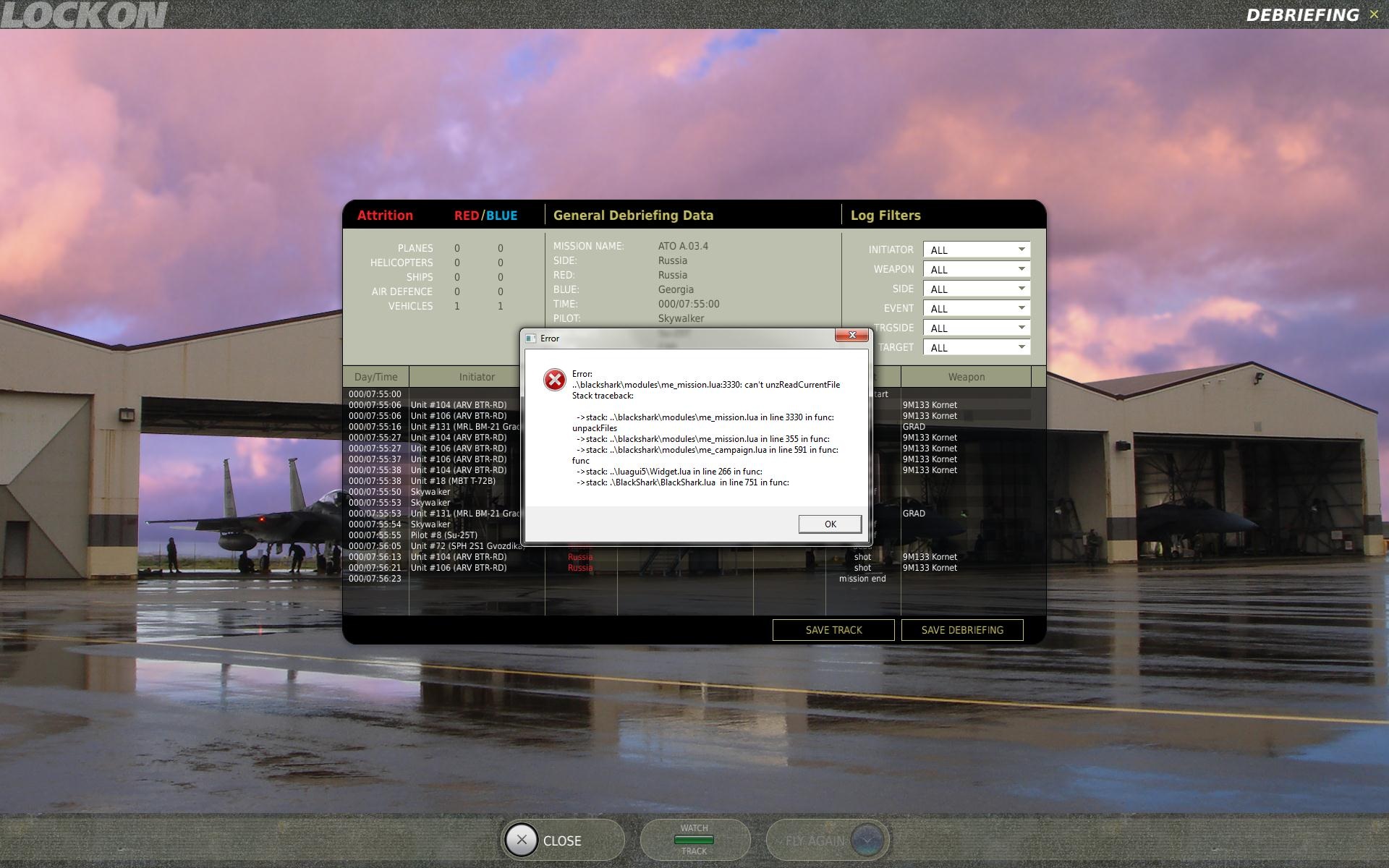Click the WATCH TRACK green indicator

point(694,840)
